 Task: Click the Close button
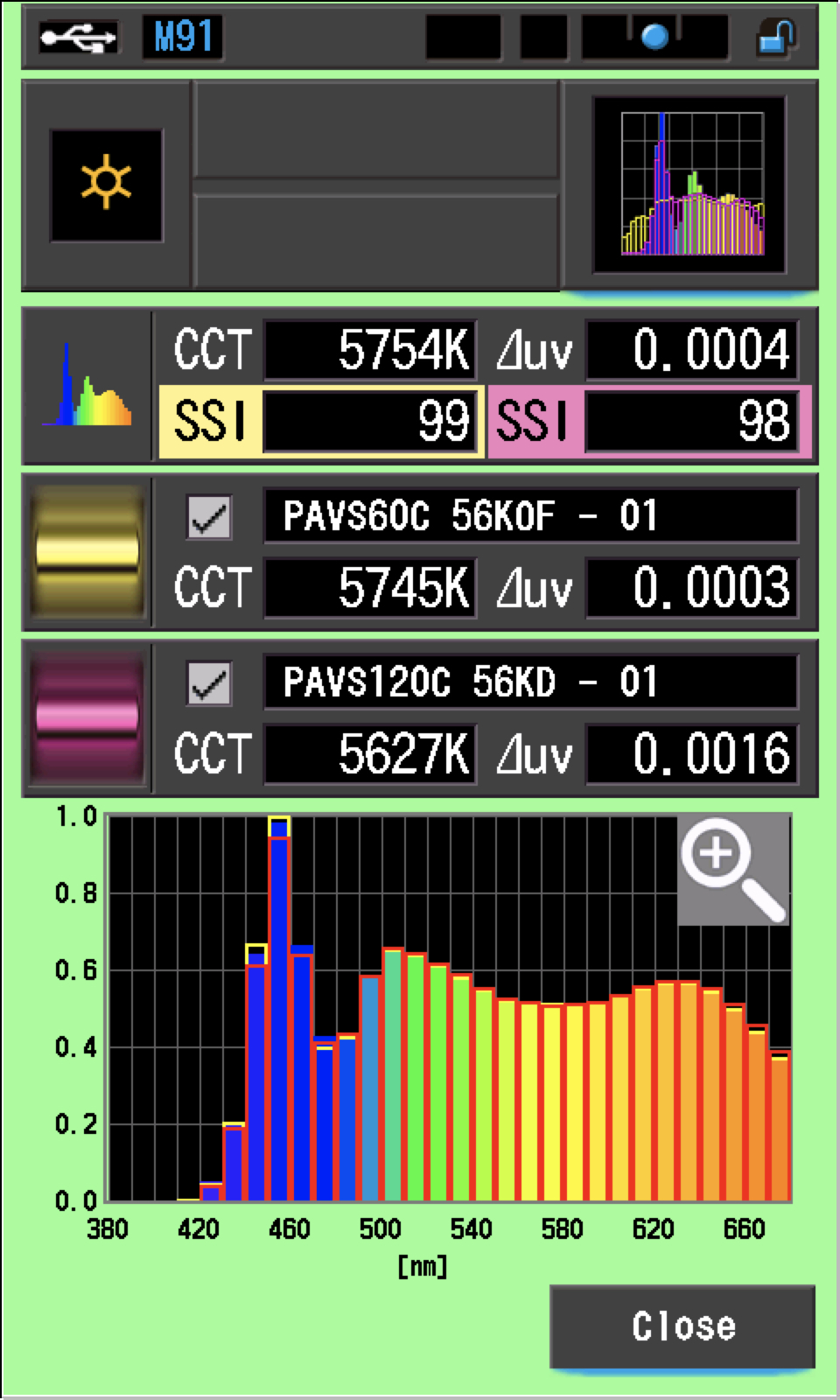point(682,1326)
